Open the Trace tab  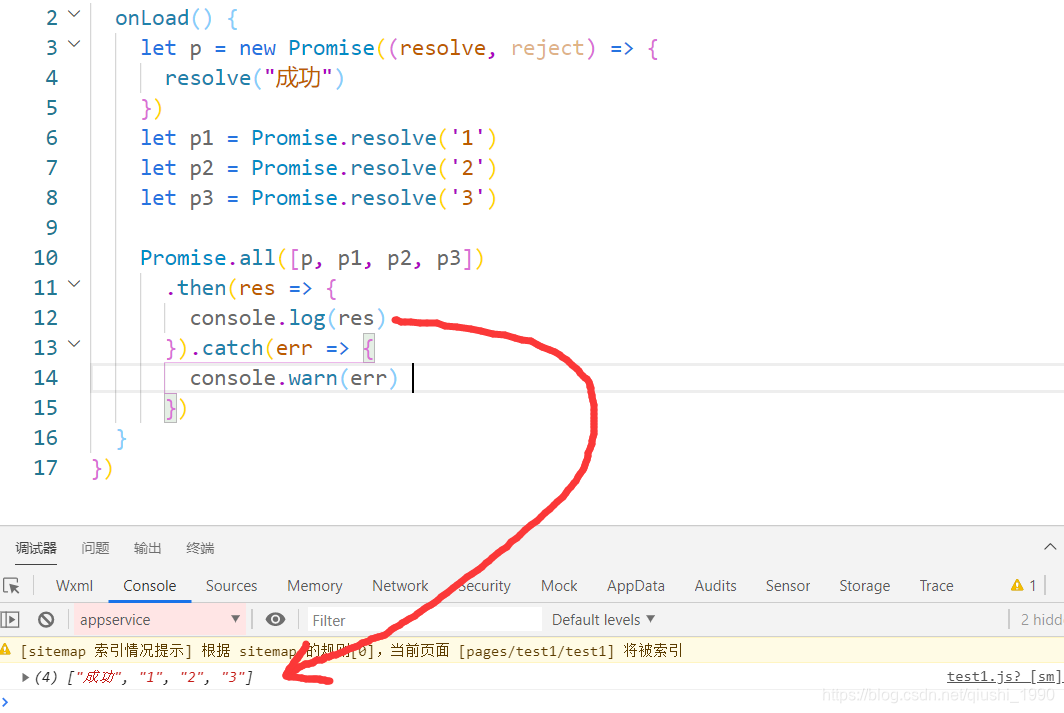coord(936,585)
